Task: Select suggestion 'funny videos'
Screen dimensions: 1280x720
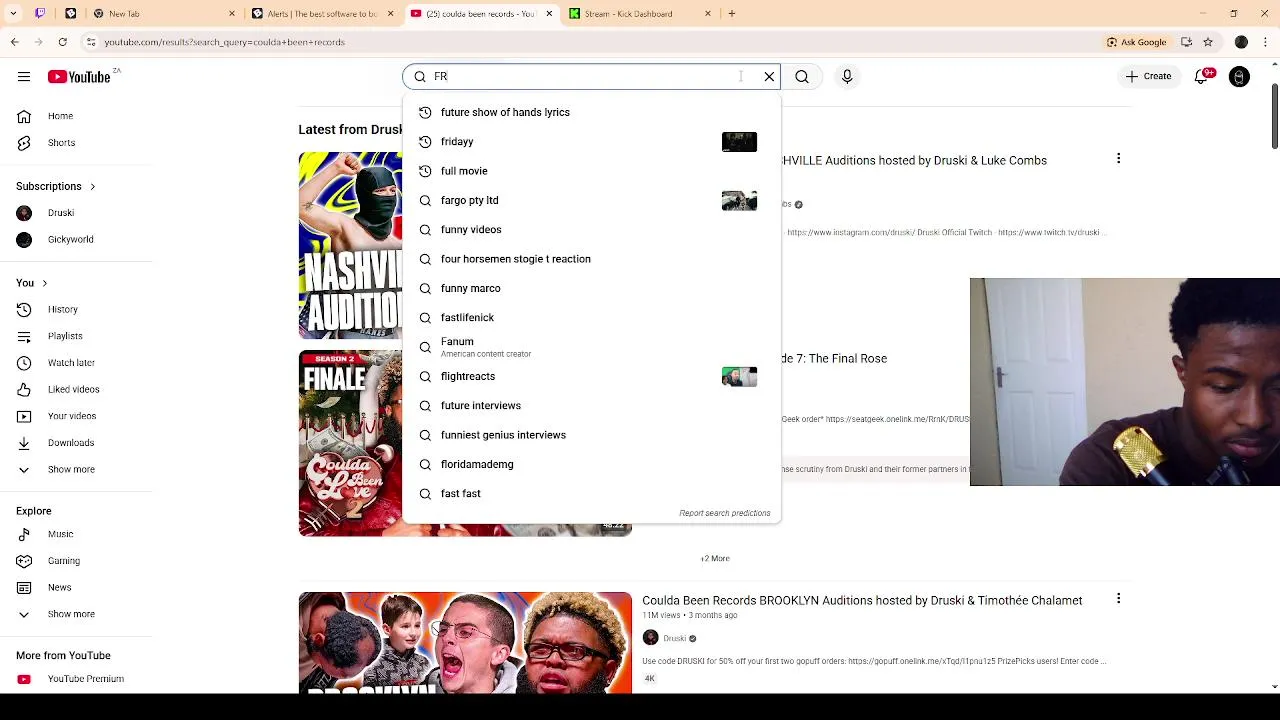Action: (x=591, y=230)
